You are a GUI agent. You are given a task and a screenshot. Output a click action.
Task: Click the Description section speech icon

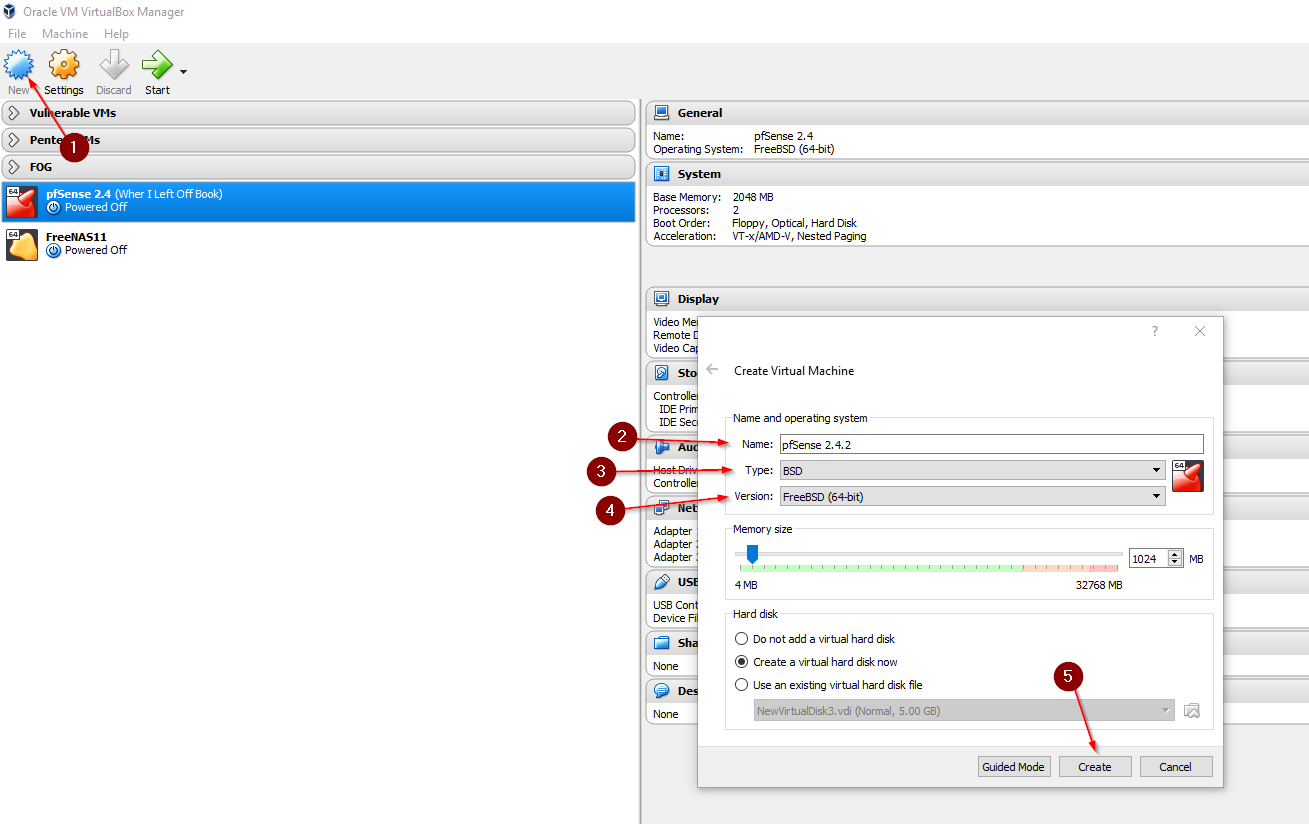(662, 691)
